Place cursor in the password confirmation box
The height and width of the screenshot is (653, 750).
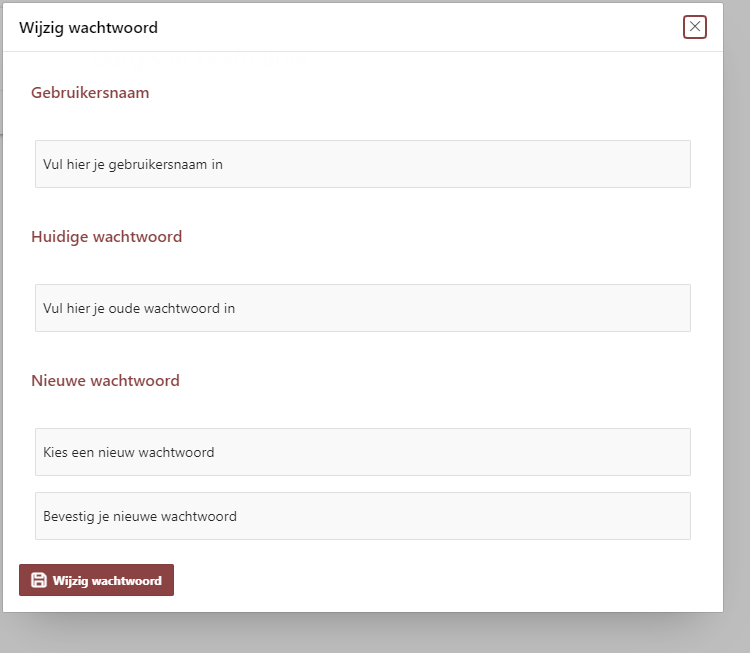363,516
